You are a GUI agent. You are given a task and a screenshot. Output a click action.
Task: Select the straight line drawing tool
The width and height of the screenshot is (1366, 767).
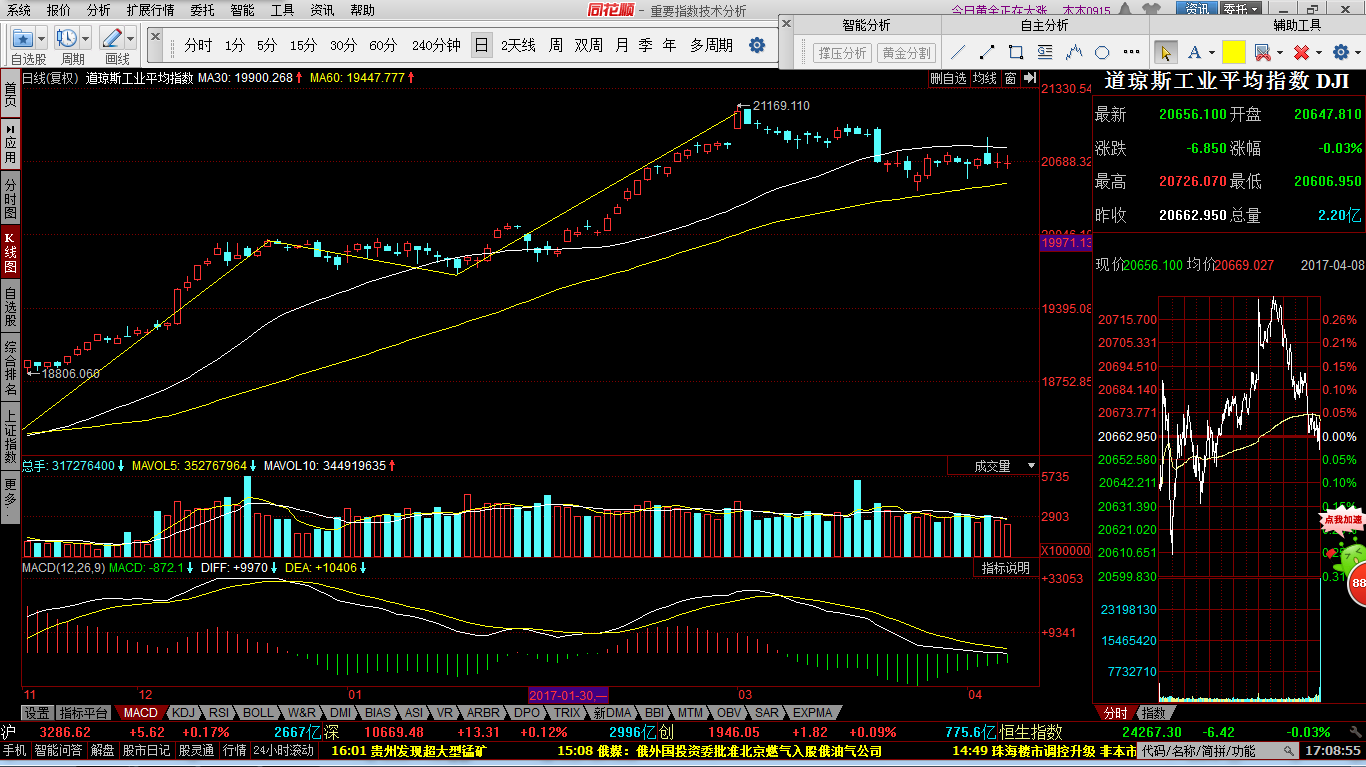coord(958,52)
